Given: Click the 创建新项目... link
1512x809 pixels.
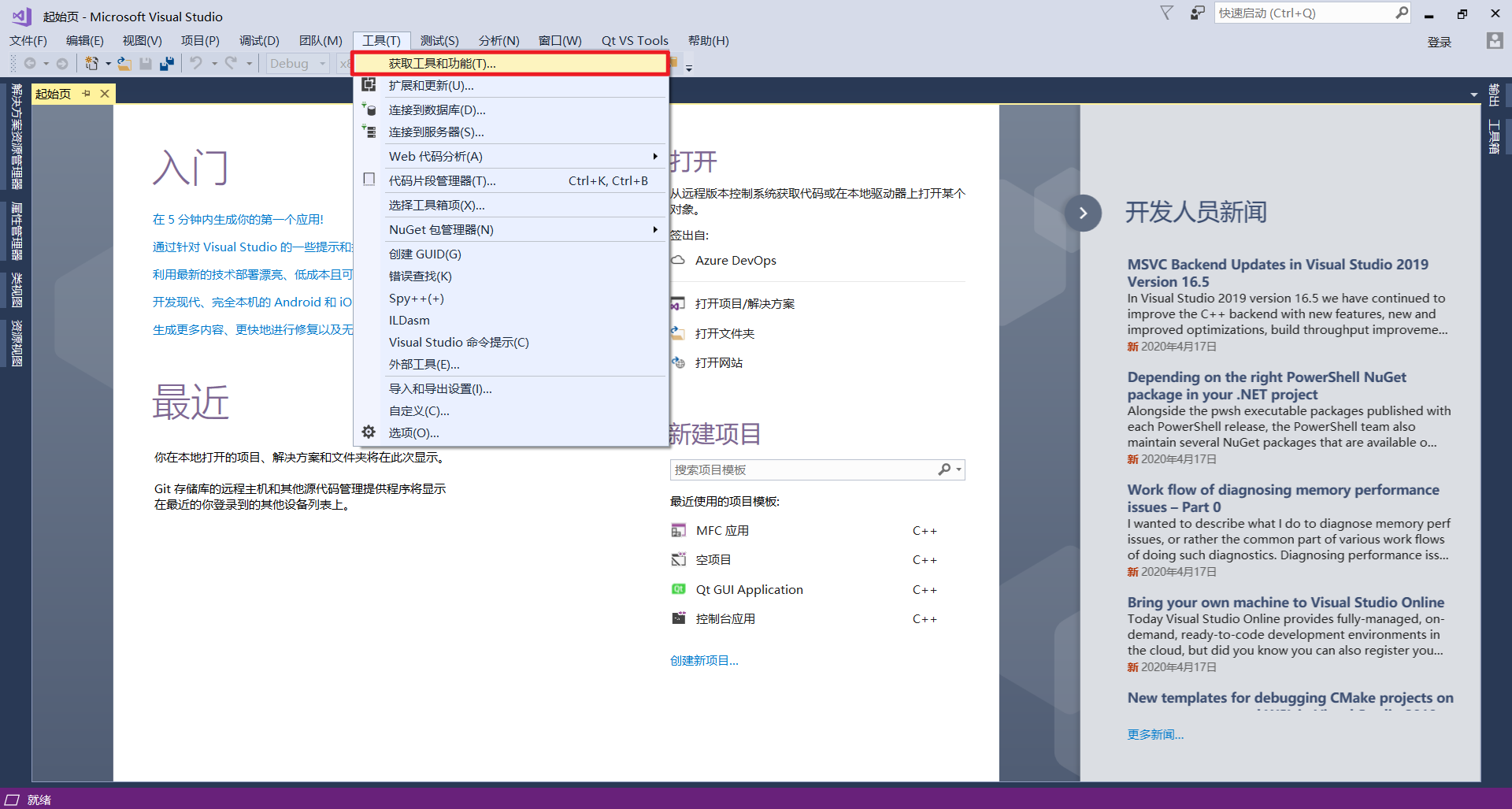Looking at the screenshot, I should click(703, 660).
